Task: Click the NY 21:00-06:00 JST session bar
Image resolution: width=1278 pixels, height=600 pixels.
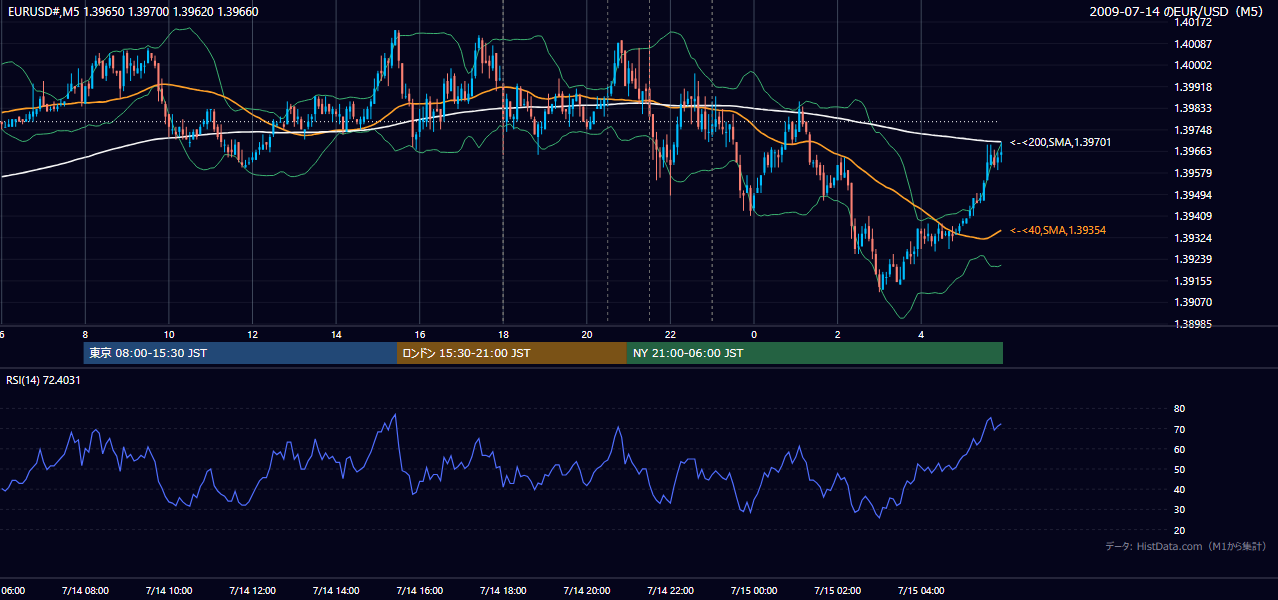Action: pos(815,353)
